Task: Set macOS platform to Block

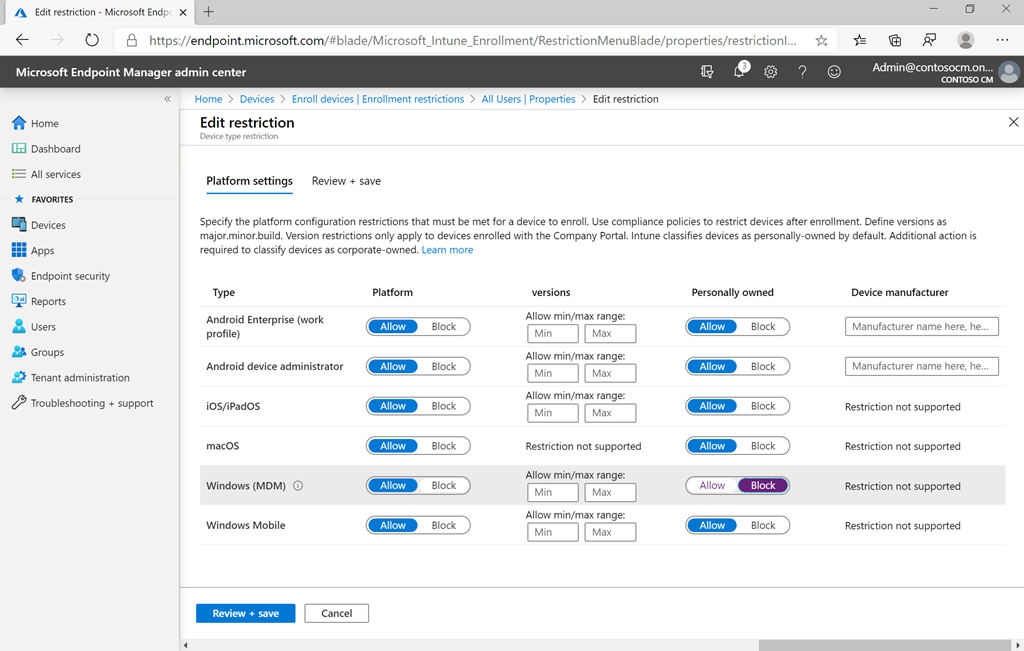Action: point(444,445)
